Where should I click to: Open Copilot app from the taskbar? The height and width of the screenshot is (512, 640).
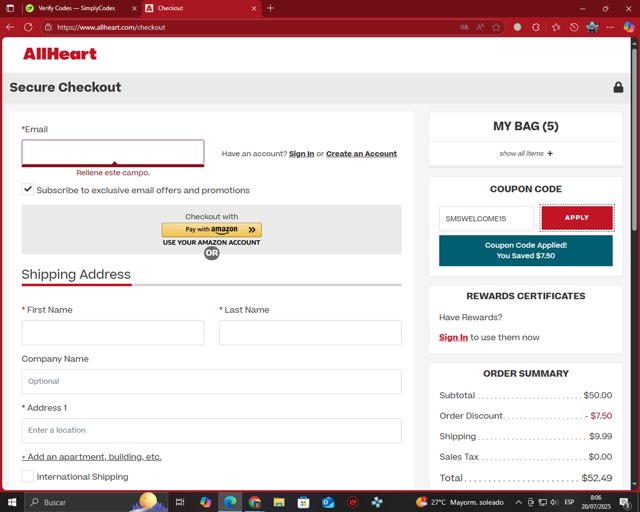(205, 502)
